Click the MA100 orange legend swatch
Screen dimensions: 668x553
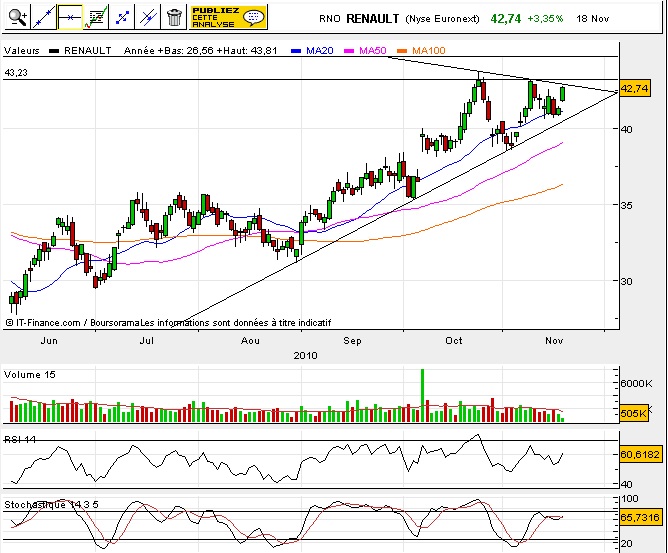pyautogui.click(x=402, y=51)
